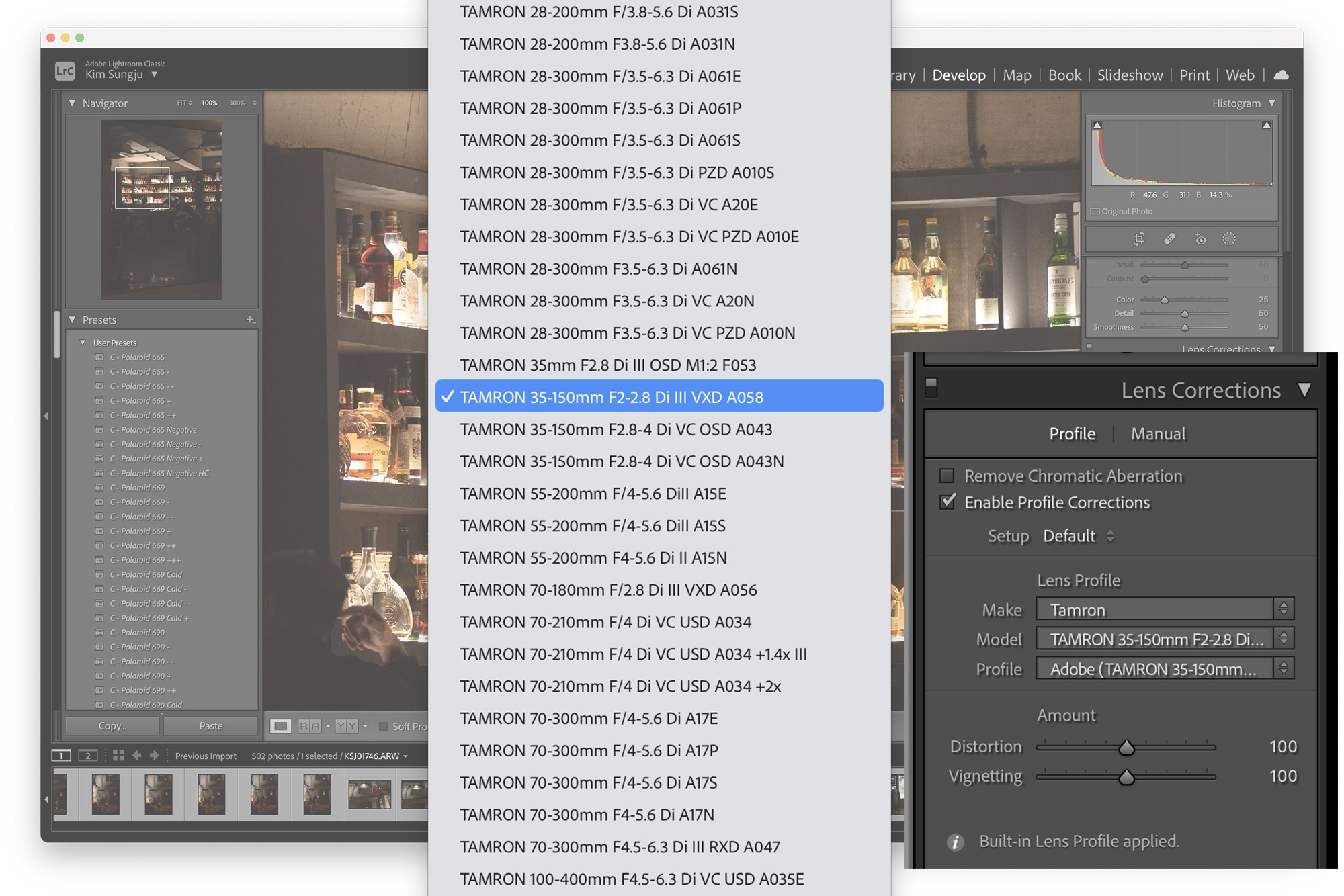This screenshot has width=1344, height=896.
Task: Select the Red Eye Correction tool
Action: tap(1200, 239)
